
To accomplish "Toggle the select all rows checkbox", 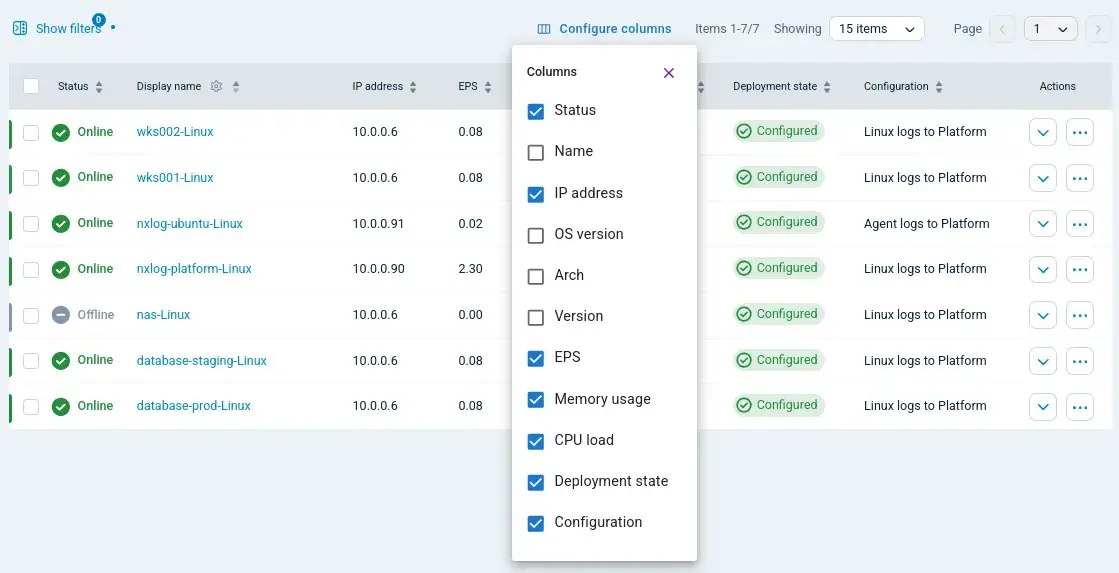I will click(31, 87).
